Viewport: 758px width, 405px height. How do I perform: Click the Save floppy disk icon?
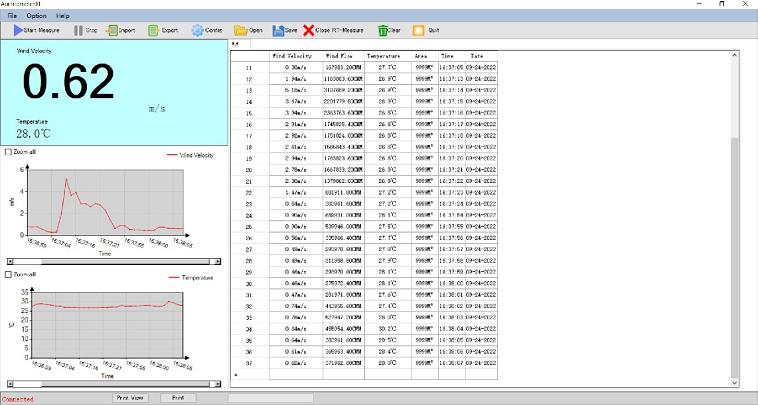pyautogui.click(x=276, y=31)
